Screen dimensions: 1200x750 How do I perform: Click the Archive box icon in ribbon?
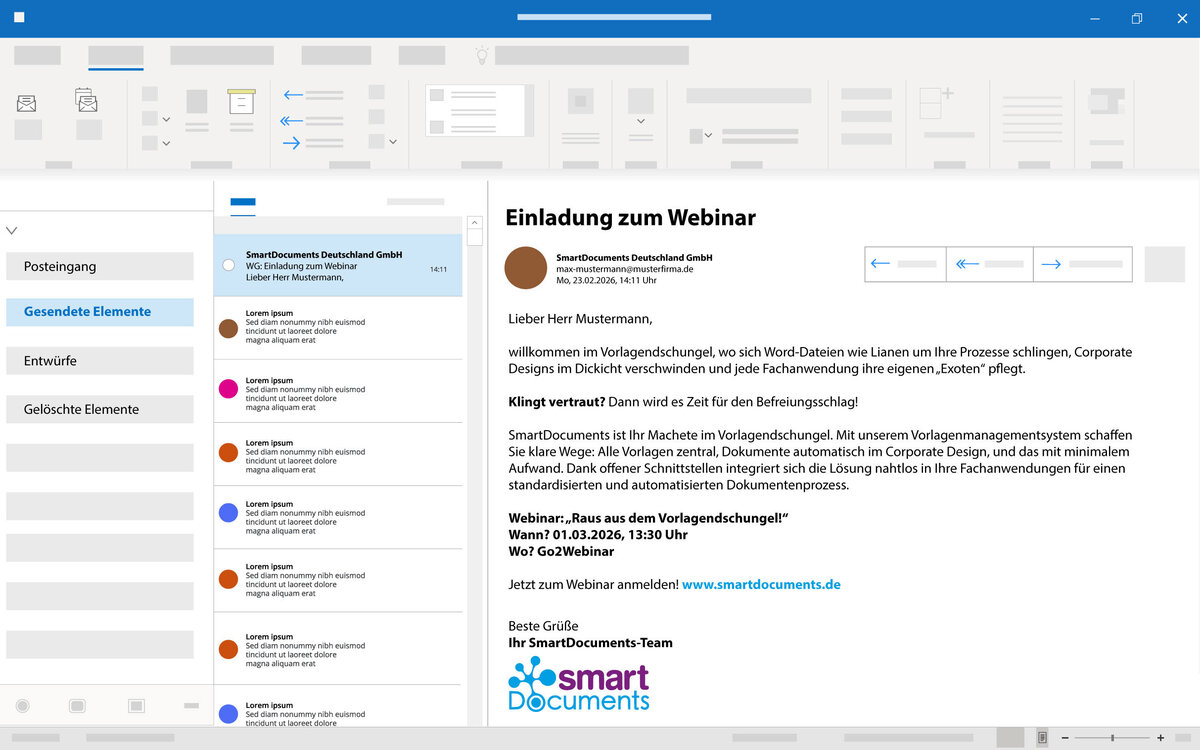point(241,102)
